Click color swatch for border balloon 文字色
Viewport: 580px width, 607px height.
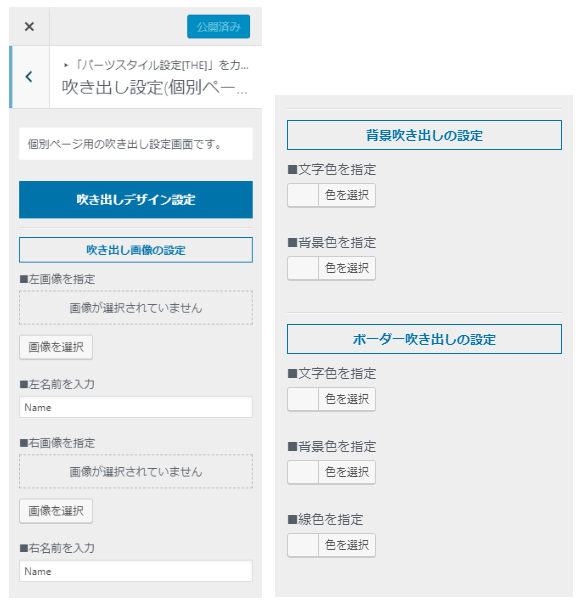[x=303, y=399]
